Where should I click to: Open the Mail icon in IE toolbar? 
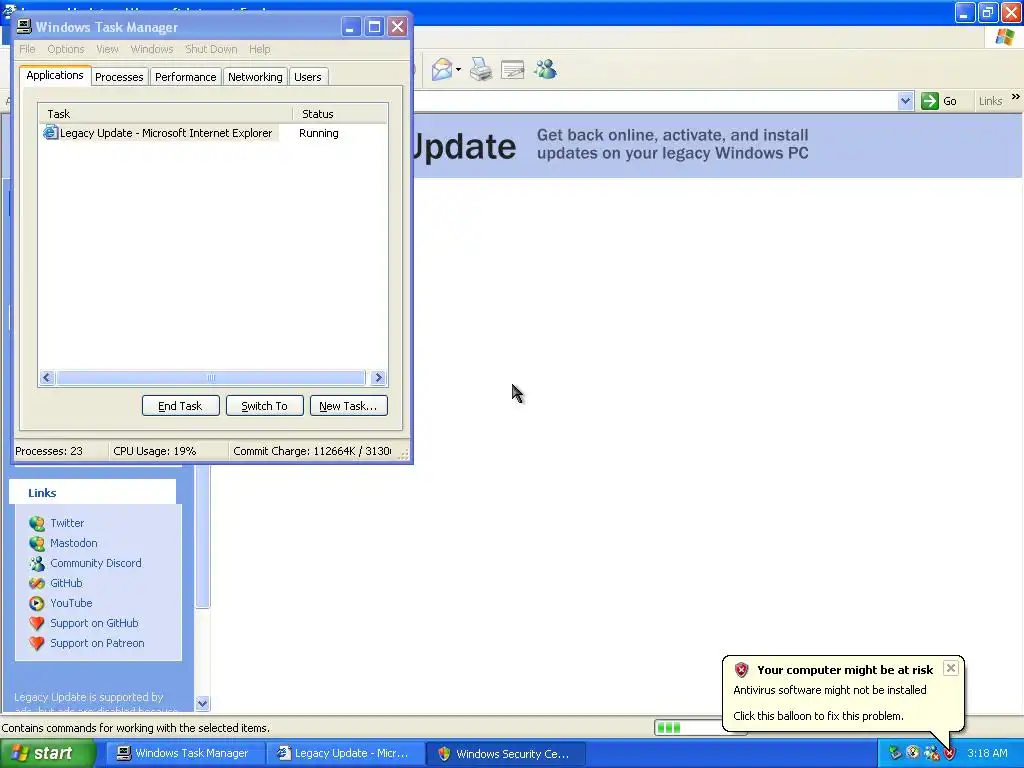coord(442,69)
